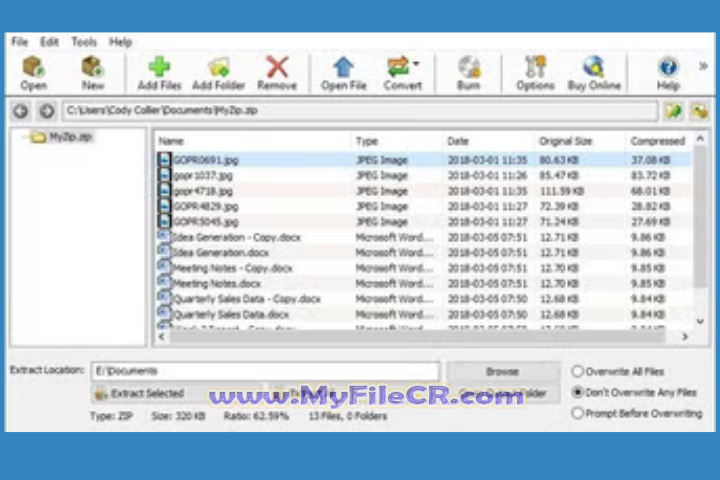Click the archive path address field
Screen dimensions: 720x480
360,111
